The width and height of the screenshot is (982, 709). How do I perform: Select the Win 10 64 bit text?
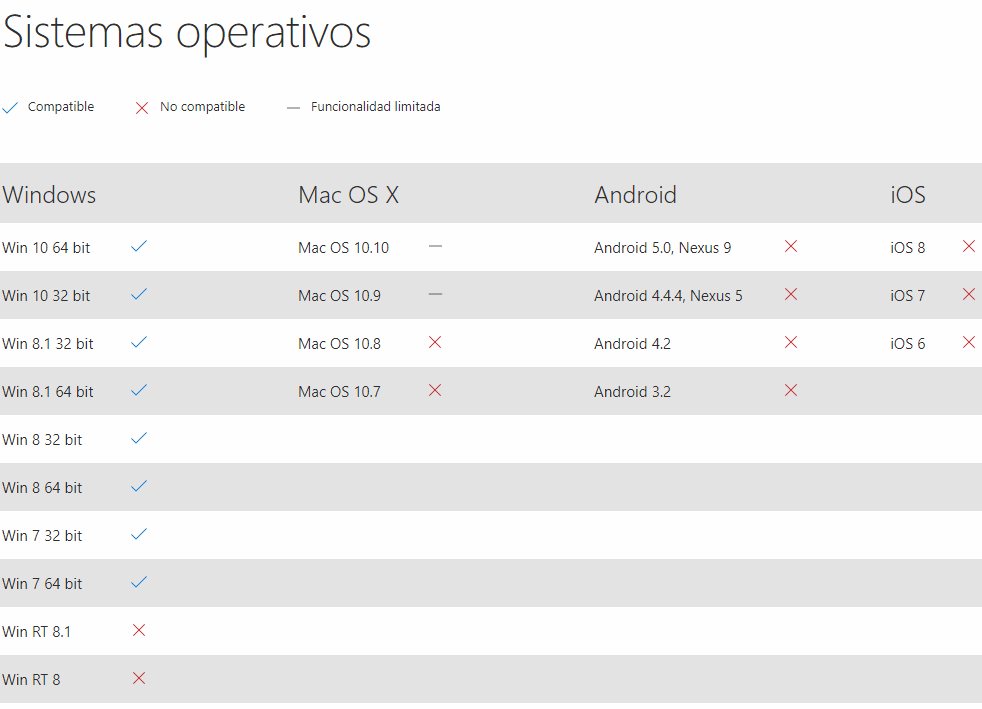46,248
